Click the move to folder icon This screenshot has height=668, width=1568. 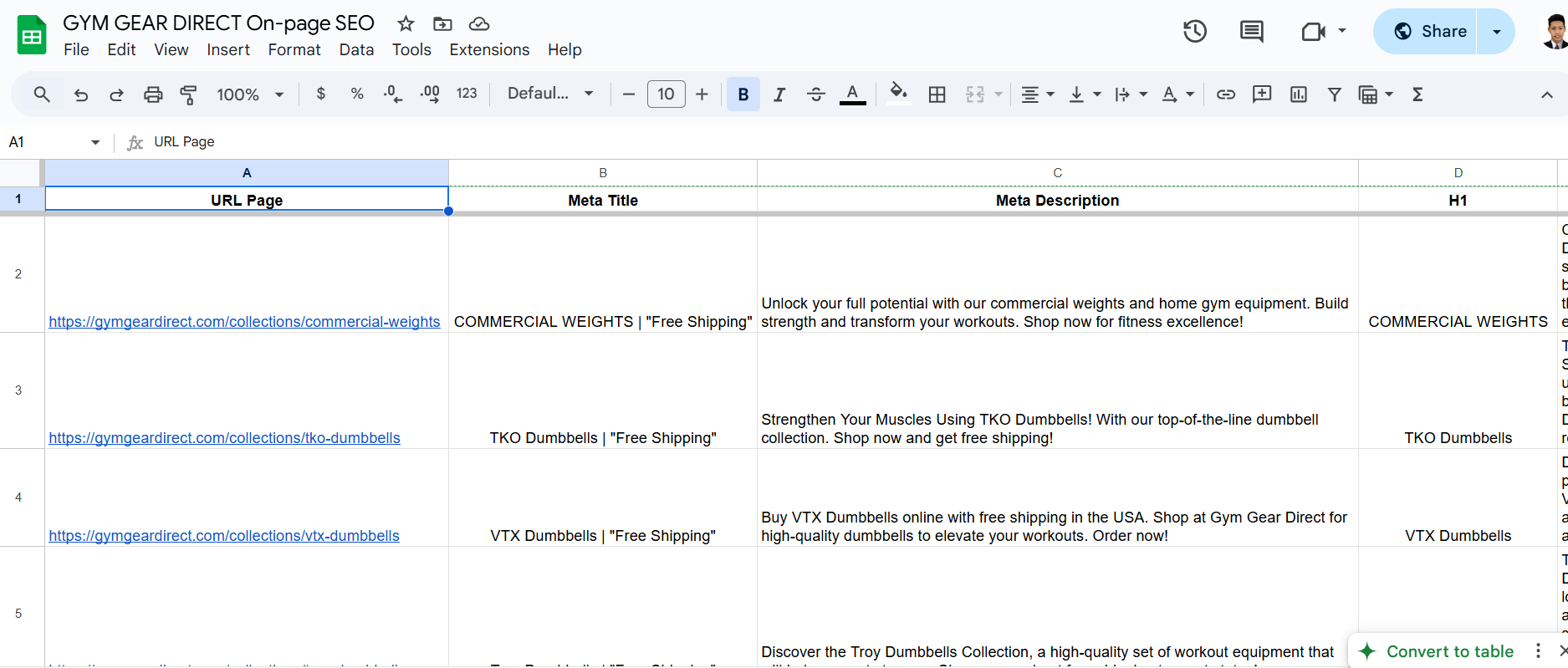[x=442, y=23]
